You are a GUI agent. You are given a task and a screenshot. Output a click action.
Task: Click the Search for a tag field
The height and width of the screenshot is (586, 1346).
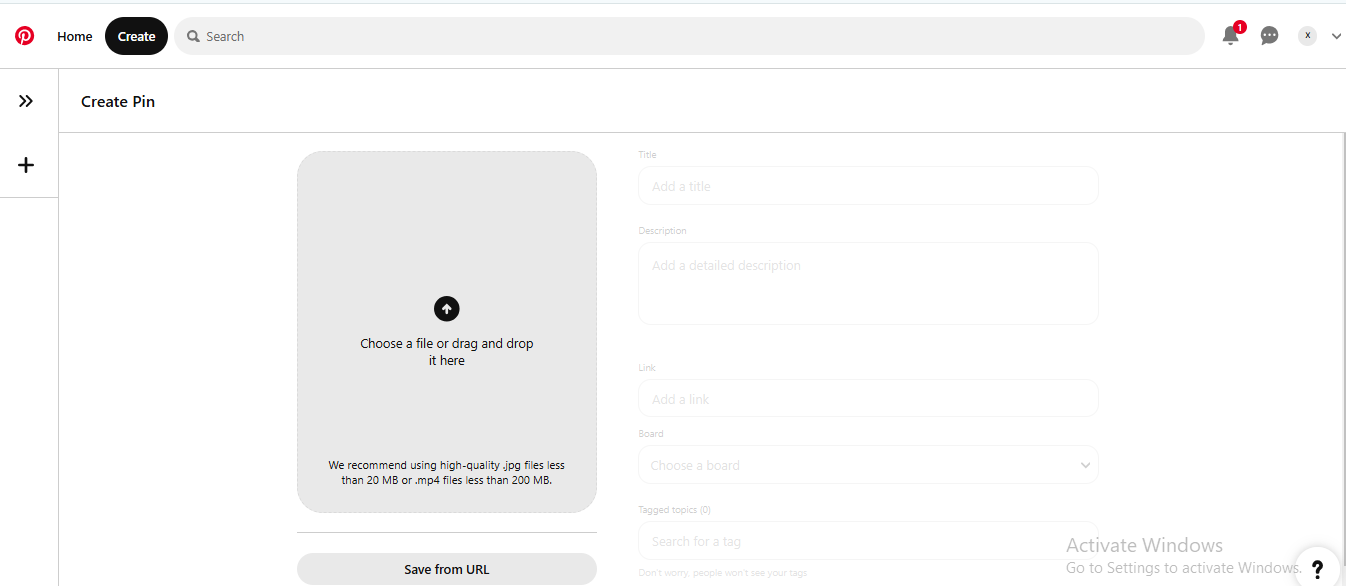point(868,541)
